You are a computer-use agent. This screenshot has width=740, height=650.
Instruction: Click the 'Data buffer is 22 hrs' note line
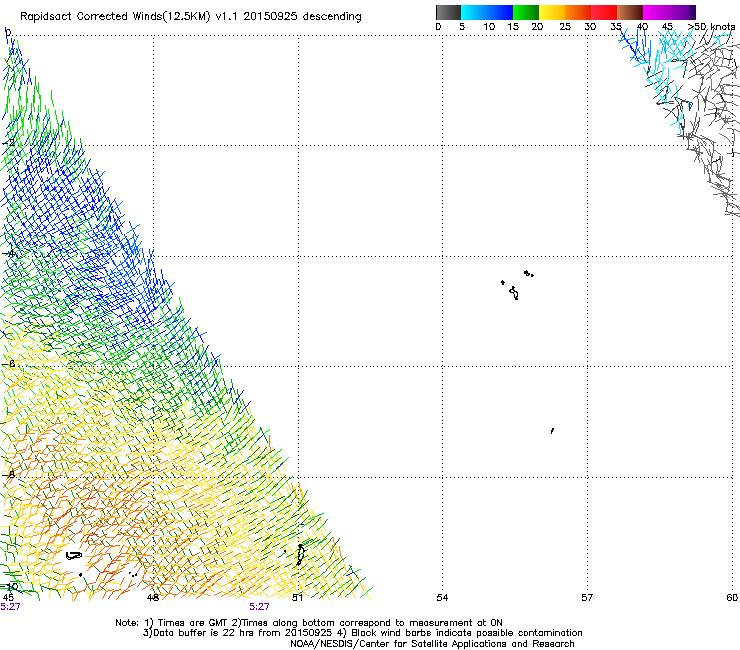coord(362,633)
